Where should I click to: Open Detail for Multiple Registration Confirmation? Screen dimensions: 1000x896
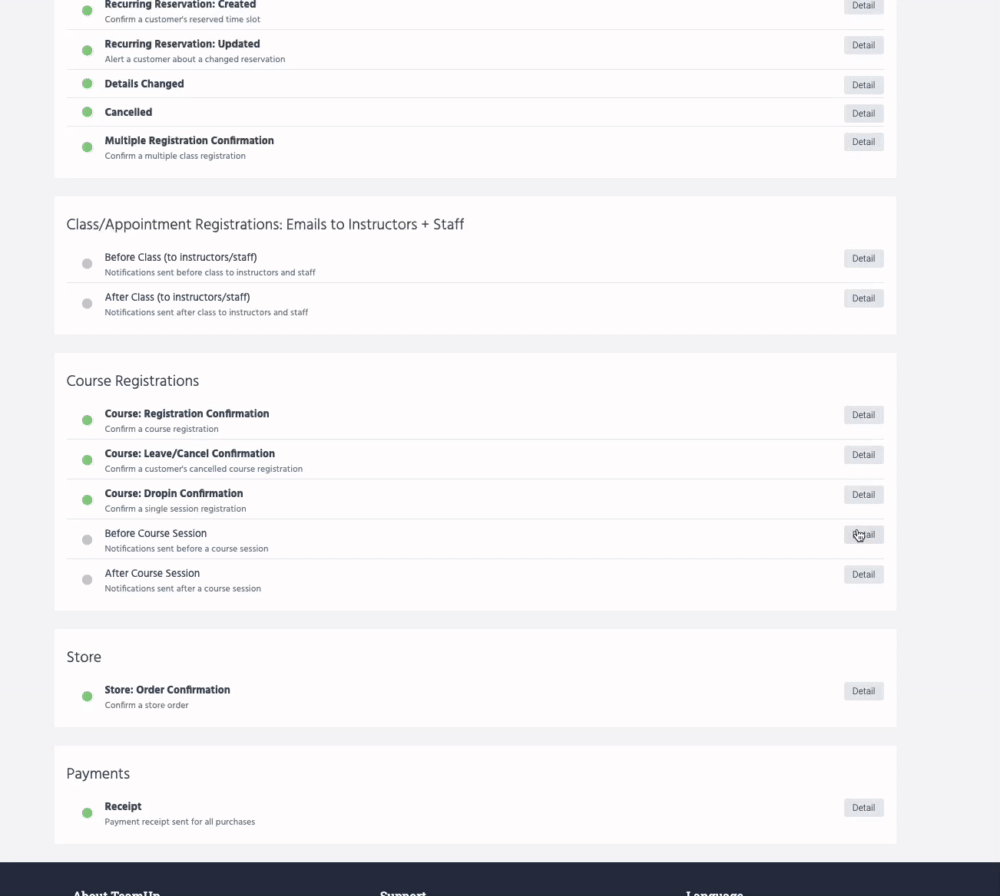click(863, 142)
